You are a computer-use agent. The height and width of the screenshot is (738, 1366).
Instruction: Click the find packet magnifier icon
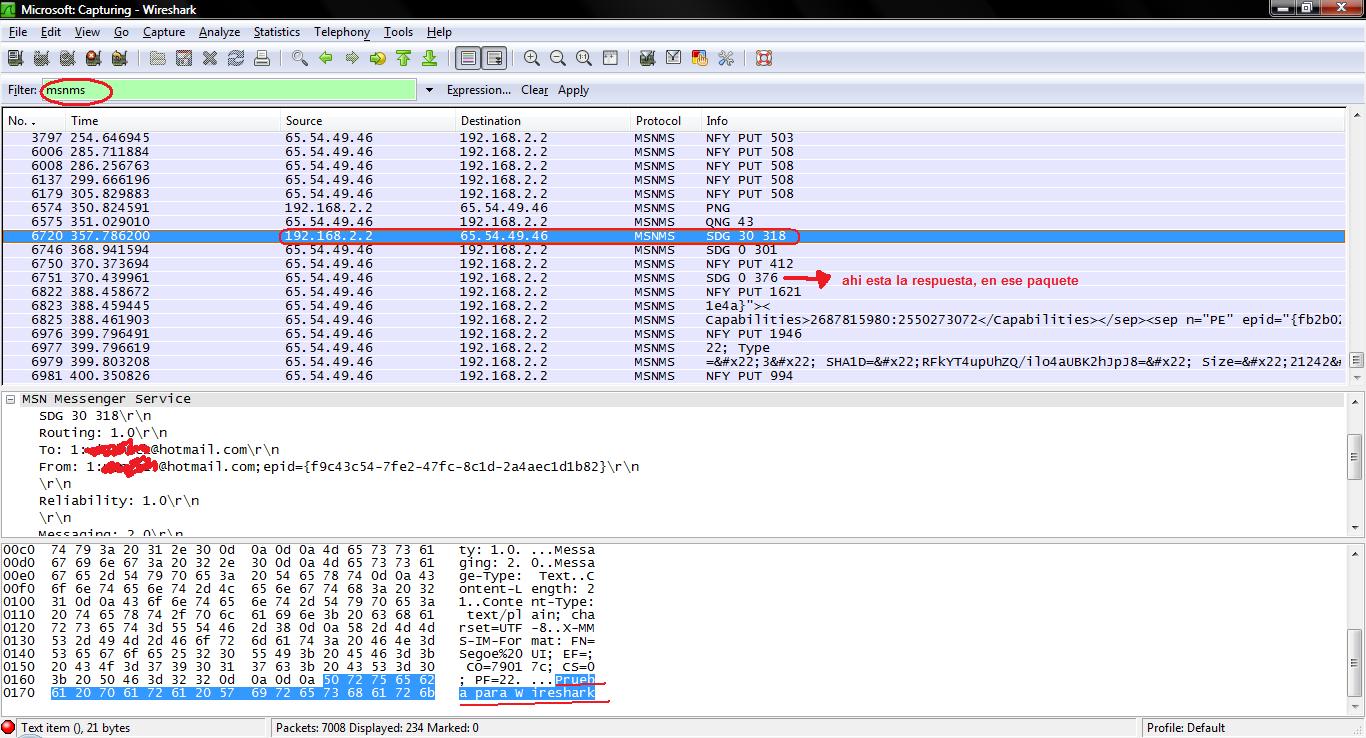pyautogui.click(x=299, y=59)
